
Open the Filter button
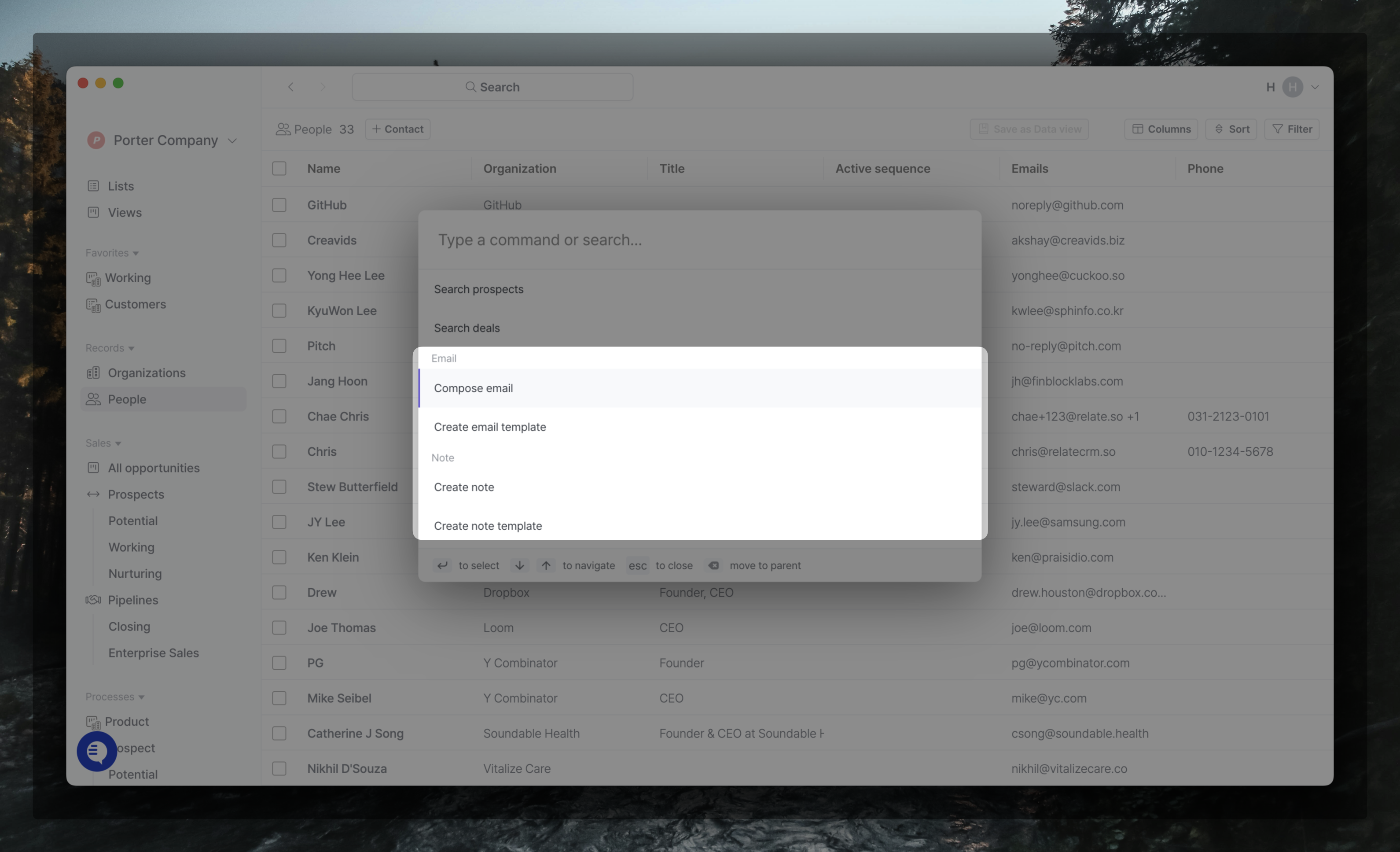click(x=1291, y=129)
